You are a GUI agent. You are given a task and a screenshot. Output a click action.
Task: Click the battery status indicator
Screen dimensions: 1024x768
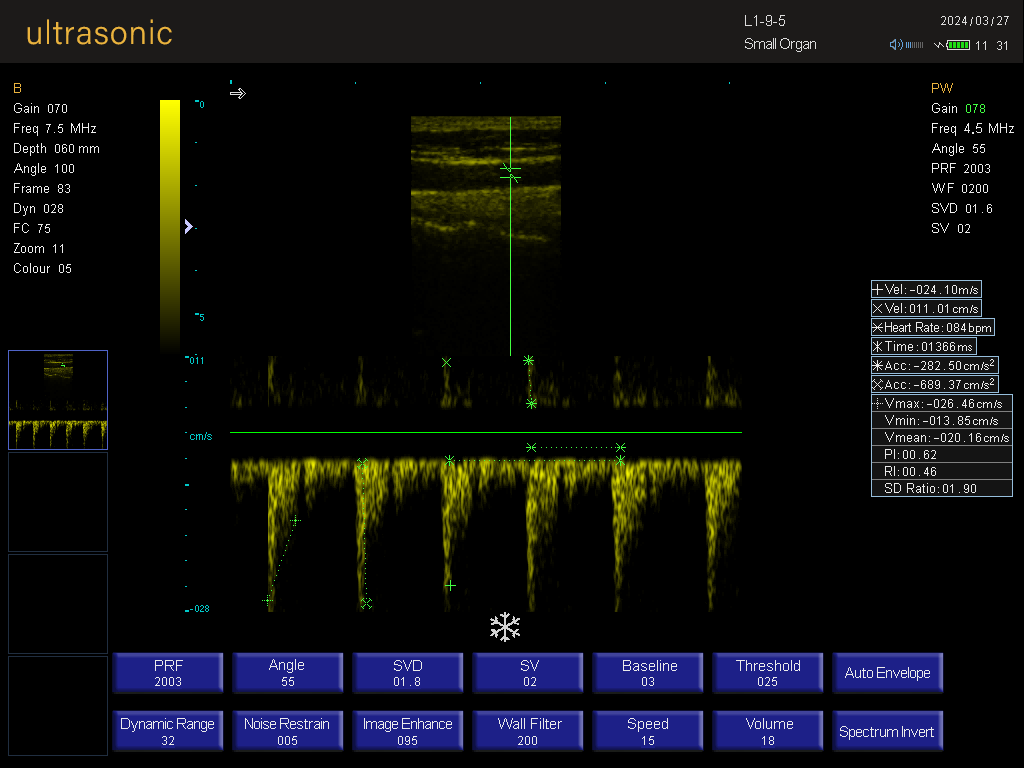point(958,45)
